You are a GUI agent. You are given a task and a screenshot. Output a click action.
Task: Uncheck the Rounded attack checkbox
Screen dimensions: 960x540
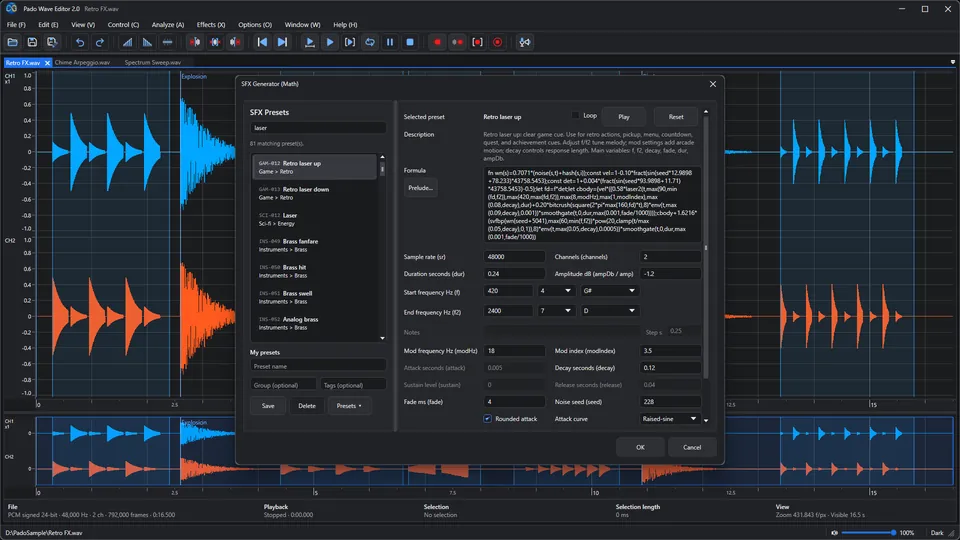tap(487, 419)
